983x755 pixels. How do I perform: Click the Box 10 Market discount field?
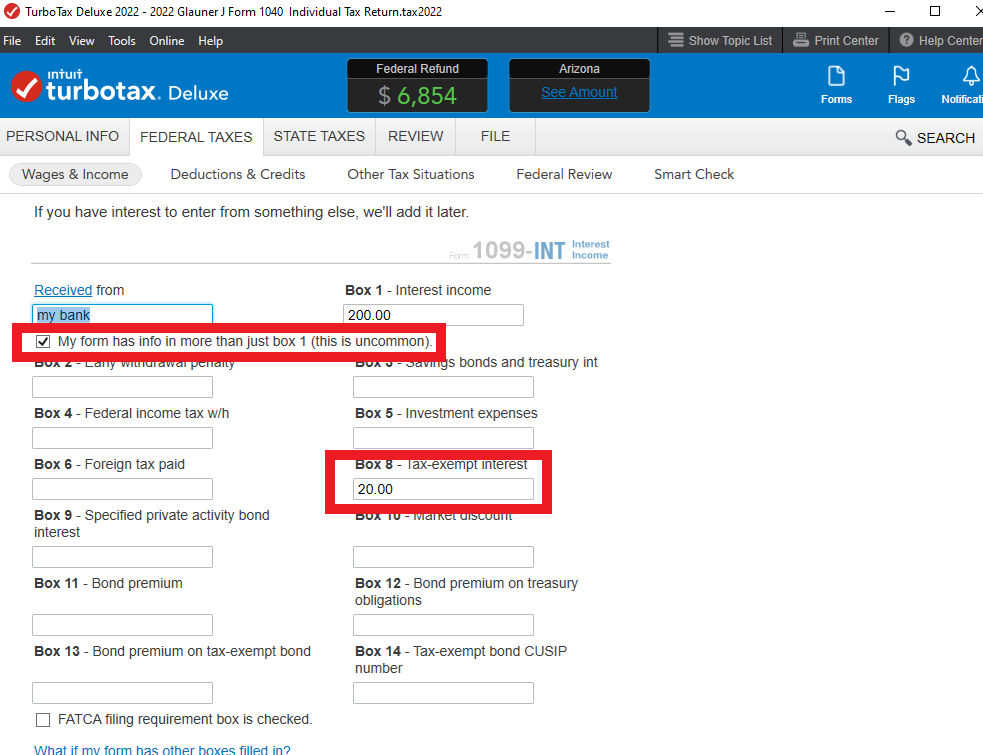click(x=443, y=557)
